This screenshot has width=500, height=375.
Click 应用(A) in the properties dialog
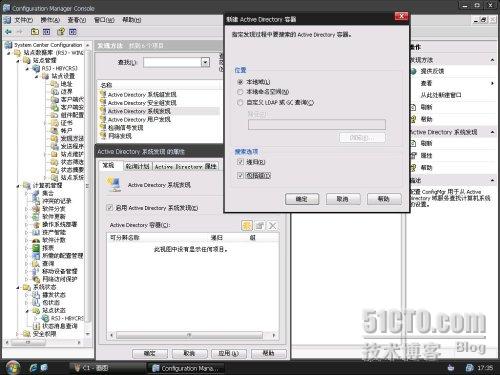pos(229,353)
